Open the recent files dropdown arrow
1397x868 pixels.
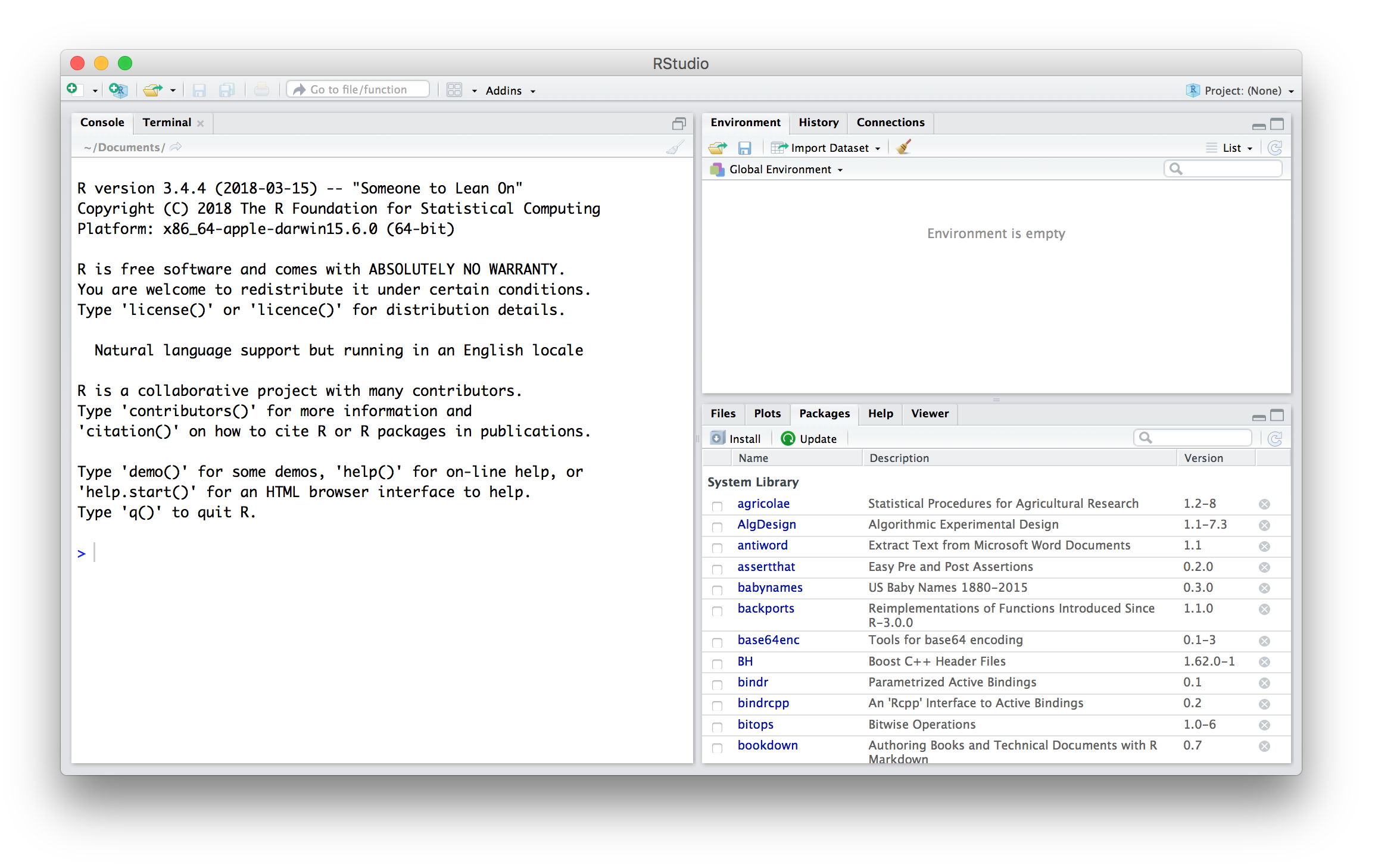click(x=173, y=91)
